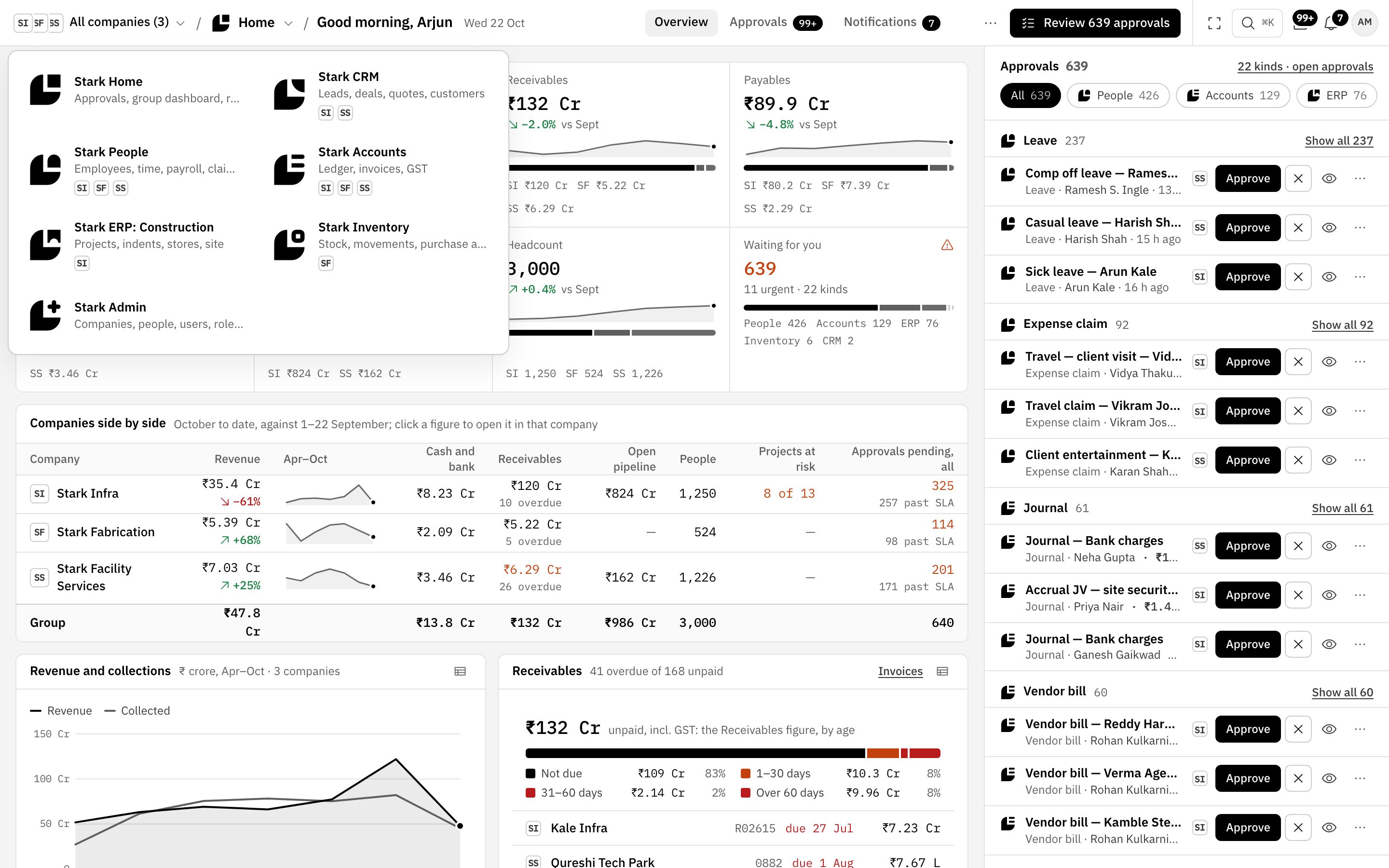Reject Comp off leave request with X
This screenshot has width=1389, height=868.
(1298, 178)
